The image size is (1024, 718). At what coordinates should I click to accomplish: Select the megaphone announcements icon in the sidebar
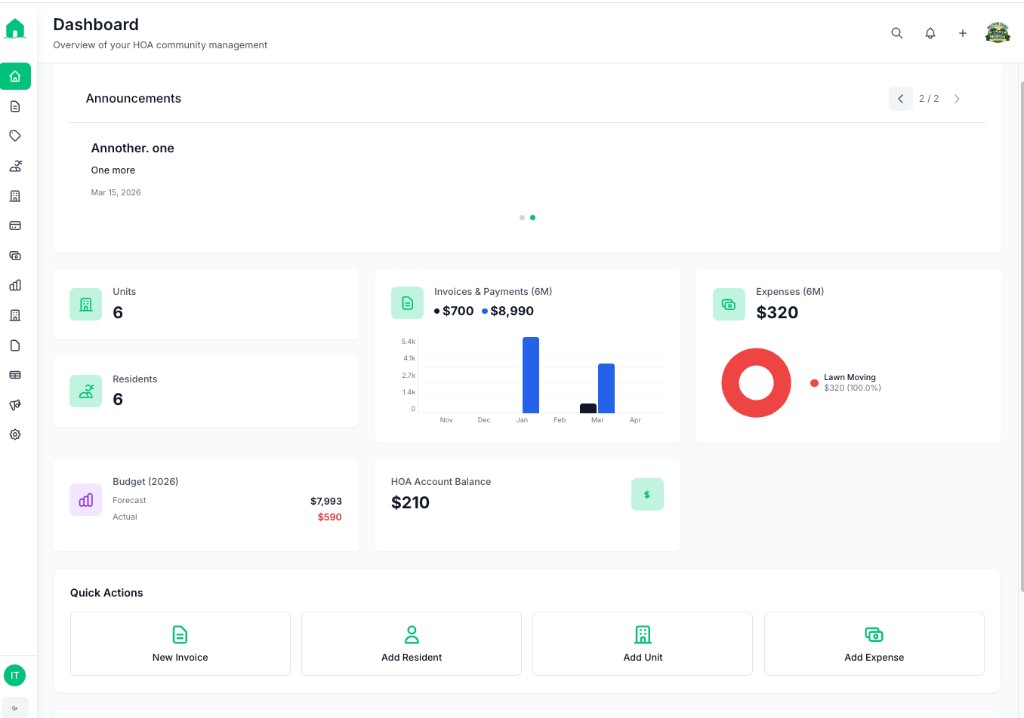(x=15, y=404)
